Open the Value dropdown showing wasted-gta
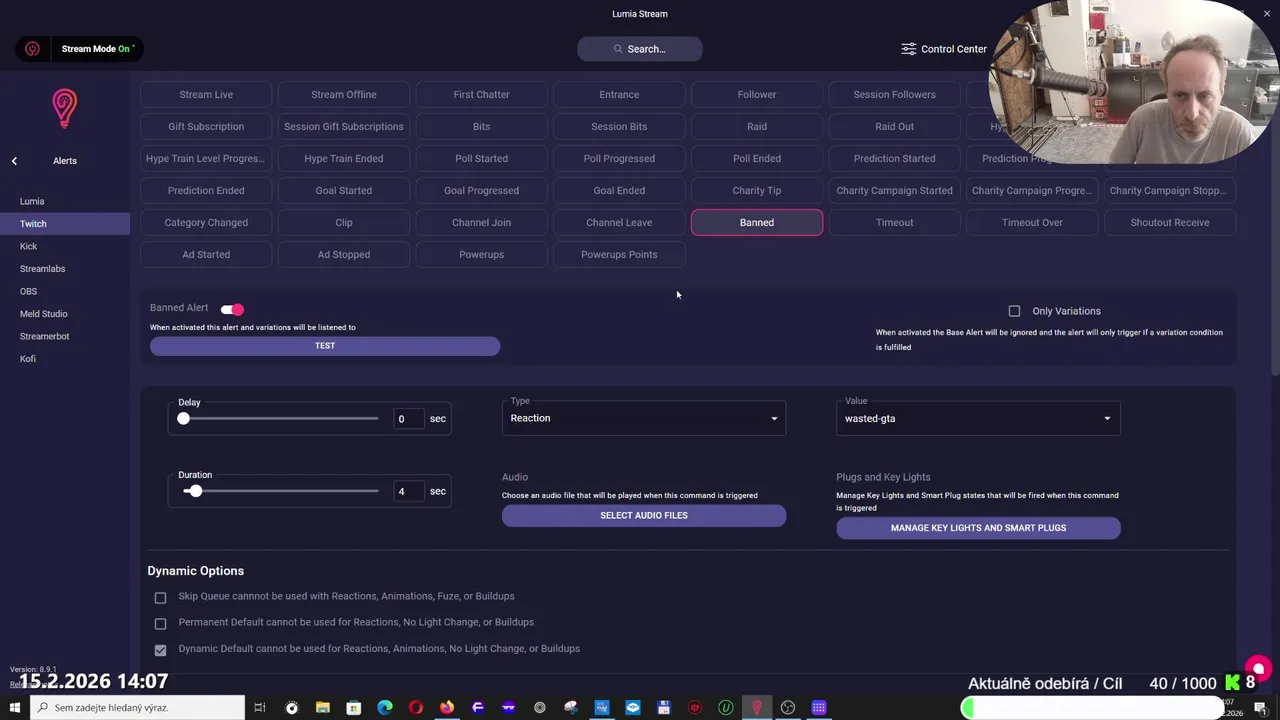The width and height of the screenshot is (1280, 720). [x=978, y=418]
